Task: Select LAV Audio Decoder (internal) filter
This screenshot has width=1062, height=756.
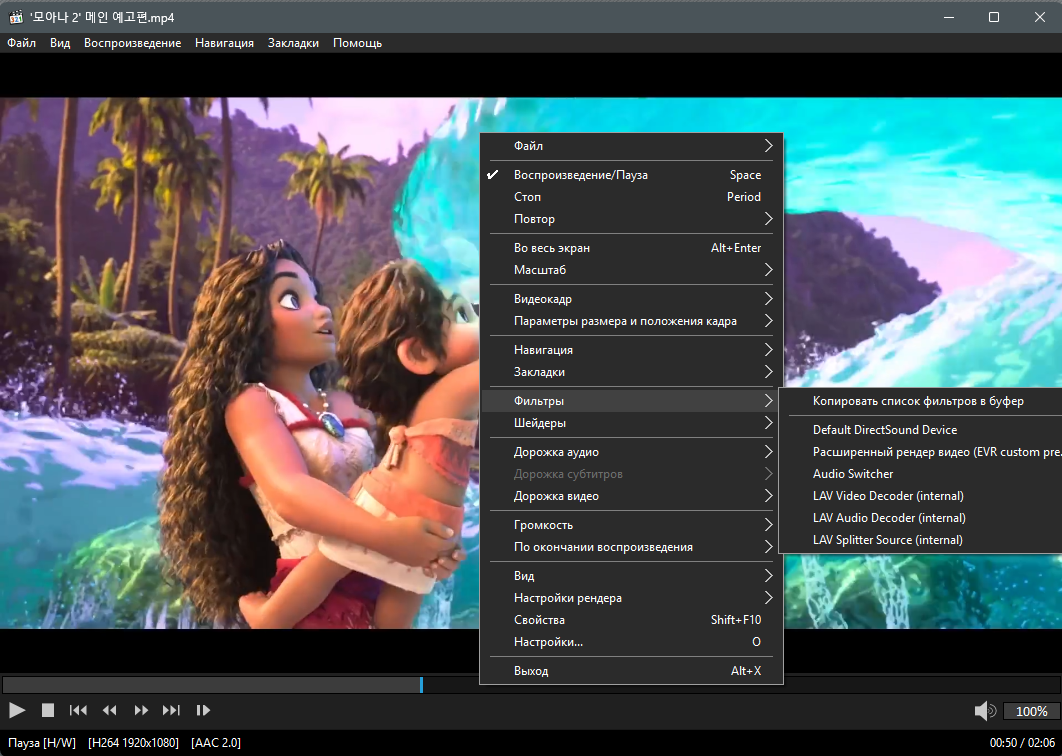Action: 921,518
